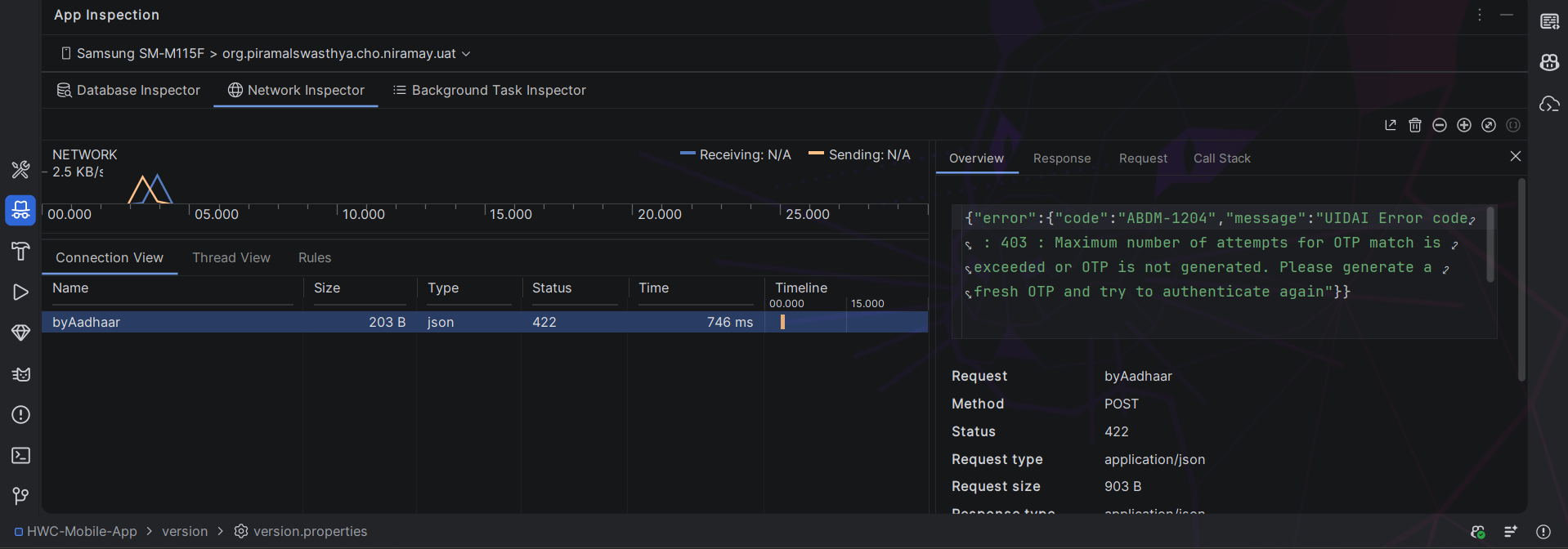Open the Terminal tool window icon
This screenshot has width=1568, height=549.
20,455
